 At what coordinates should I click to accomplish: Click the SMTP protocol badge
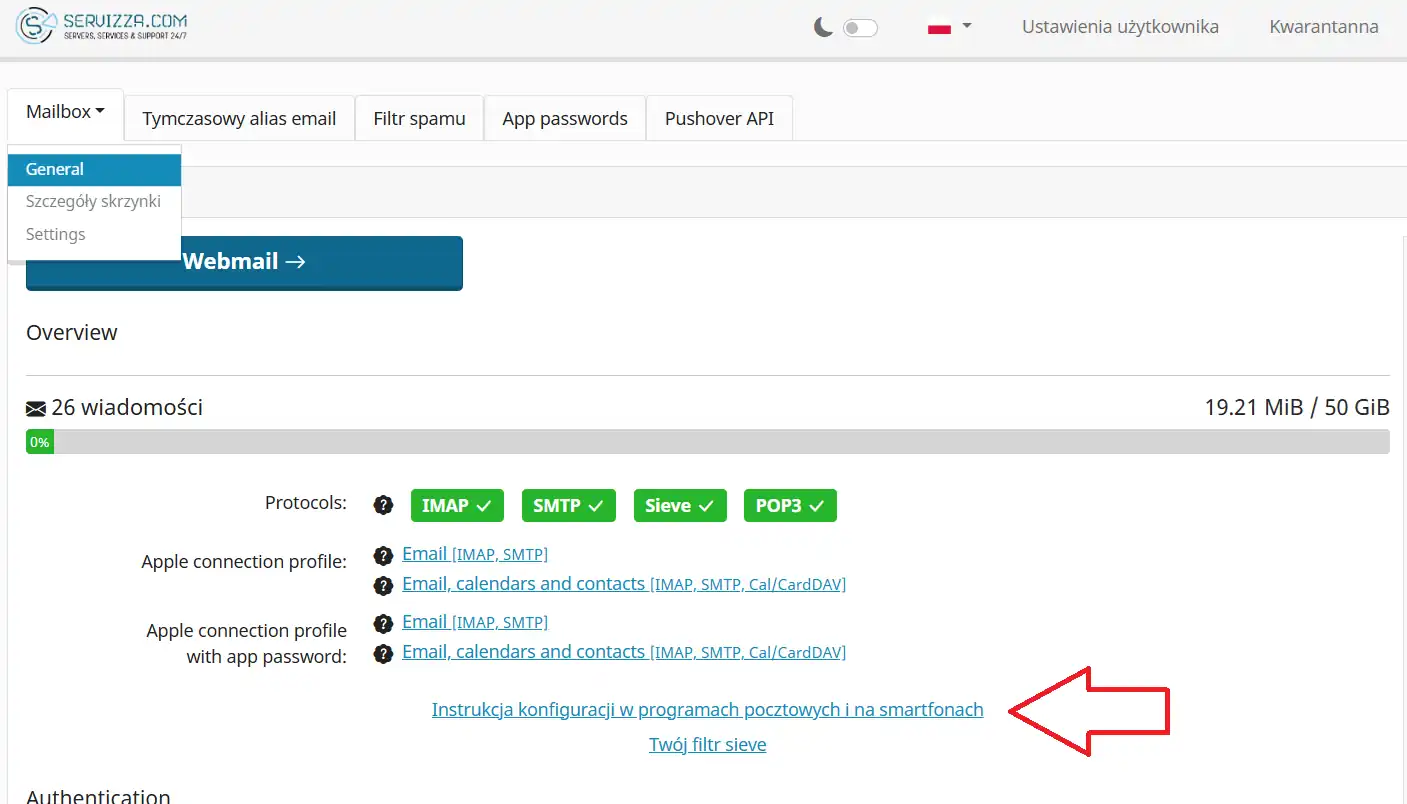tap(569, 506)
